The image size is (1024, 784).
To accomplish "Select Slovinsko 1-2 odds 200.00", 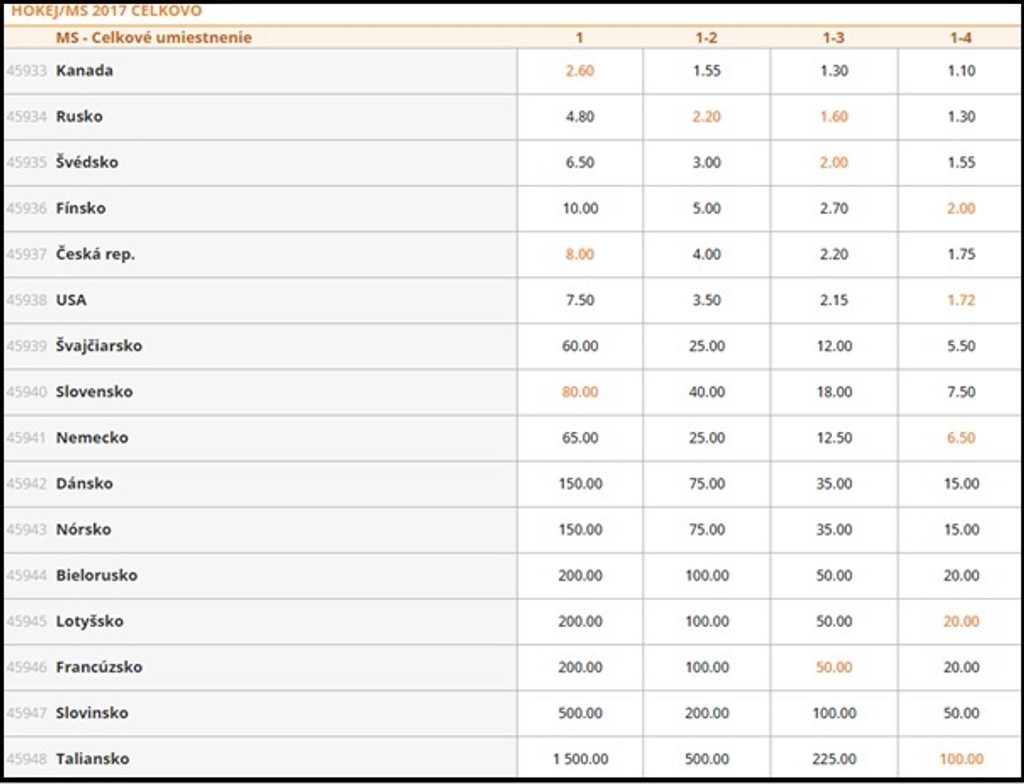I will click(x=706, y=713).
